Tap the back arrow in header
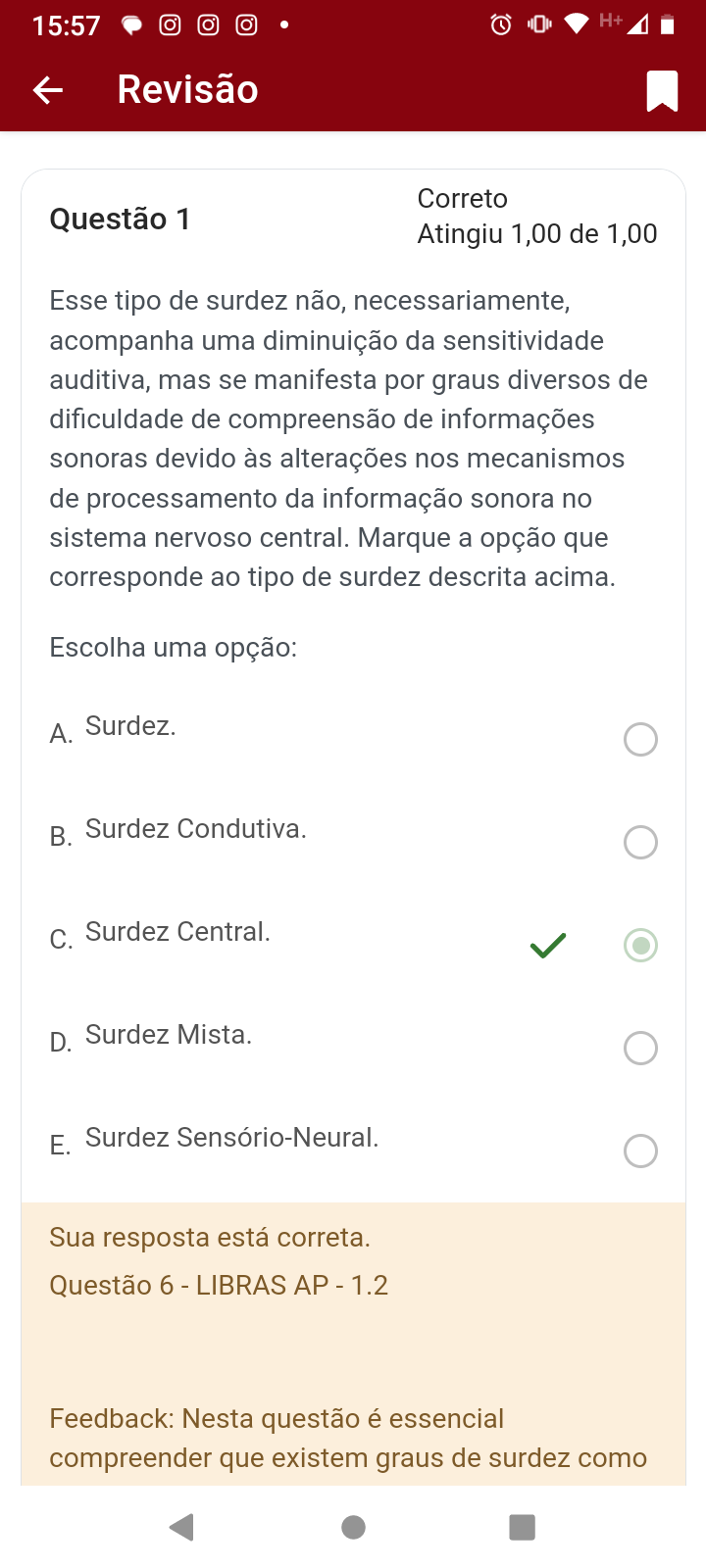 (x=47, y=90)
